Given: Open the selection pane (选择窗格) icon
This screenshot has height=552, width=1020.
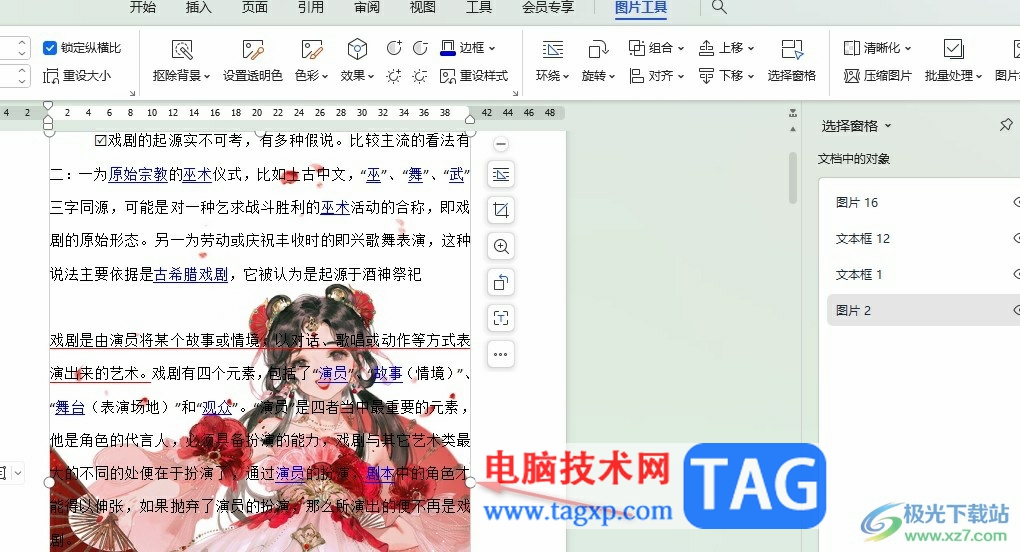Looking at the screenshot, I should pos(792,50).
